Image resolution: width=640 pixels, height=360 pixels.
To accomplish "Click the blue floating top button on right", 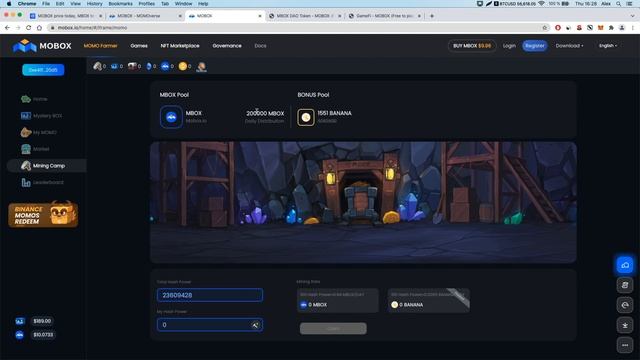I will pos(625,265).
